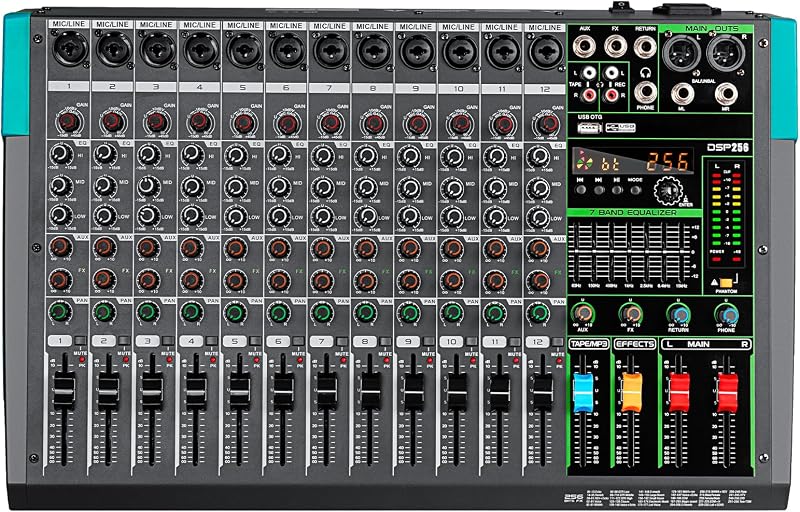Toggle the channel 8 MUTE button

385,341
